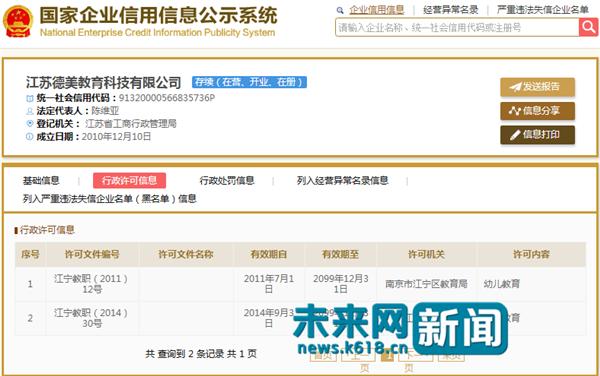Click start date 2014年9月3日 in row 2

point(269,318)
